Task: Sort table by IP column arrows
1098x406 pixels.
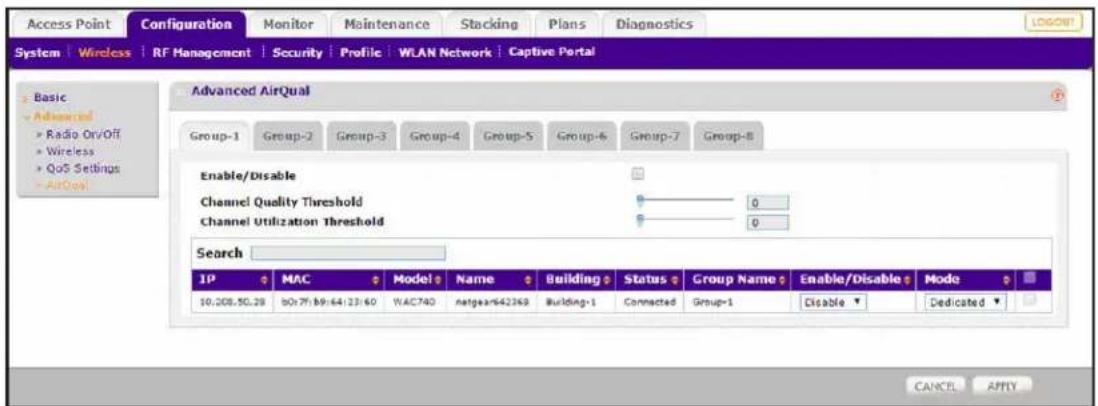Action: (x=264, y=281)
